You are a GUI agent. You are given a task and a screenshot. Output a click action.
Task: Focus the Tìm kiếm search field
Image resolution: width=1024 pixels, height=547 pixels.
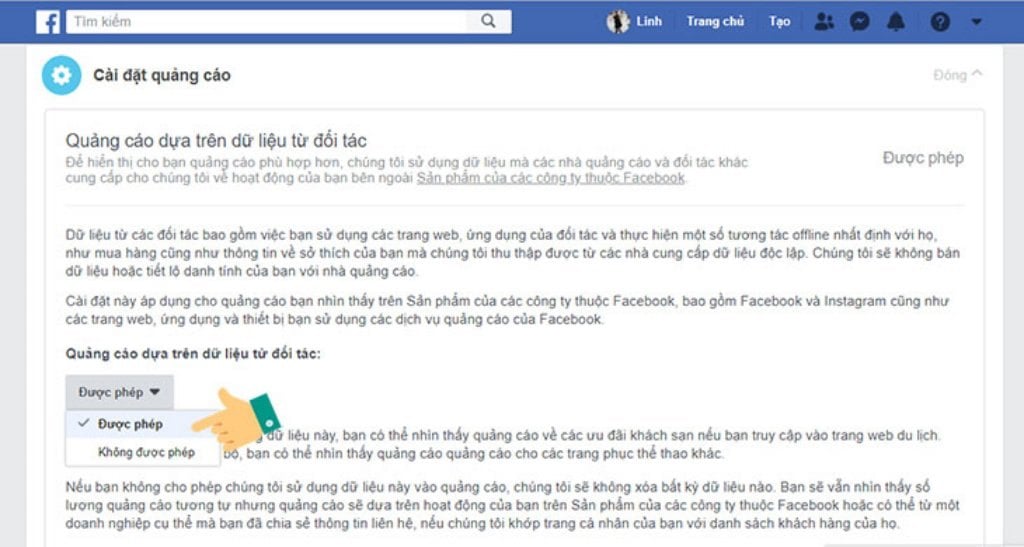tap(266, 22)
